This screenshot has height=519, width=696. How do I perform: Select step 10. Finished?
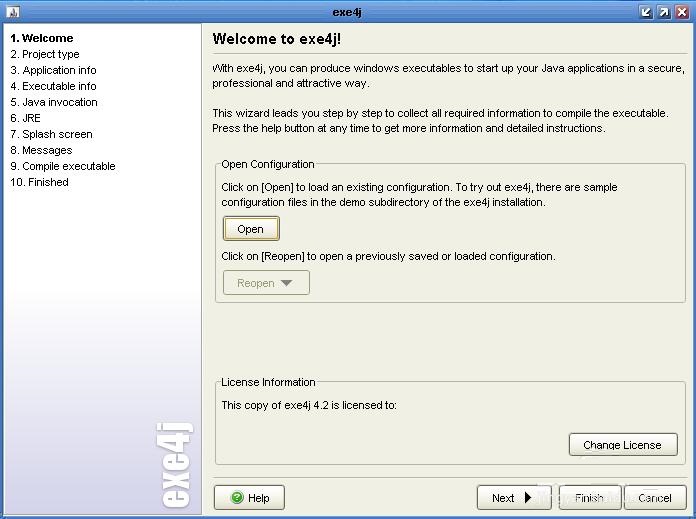point(40,182)
